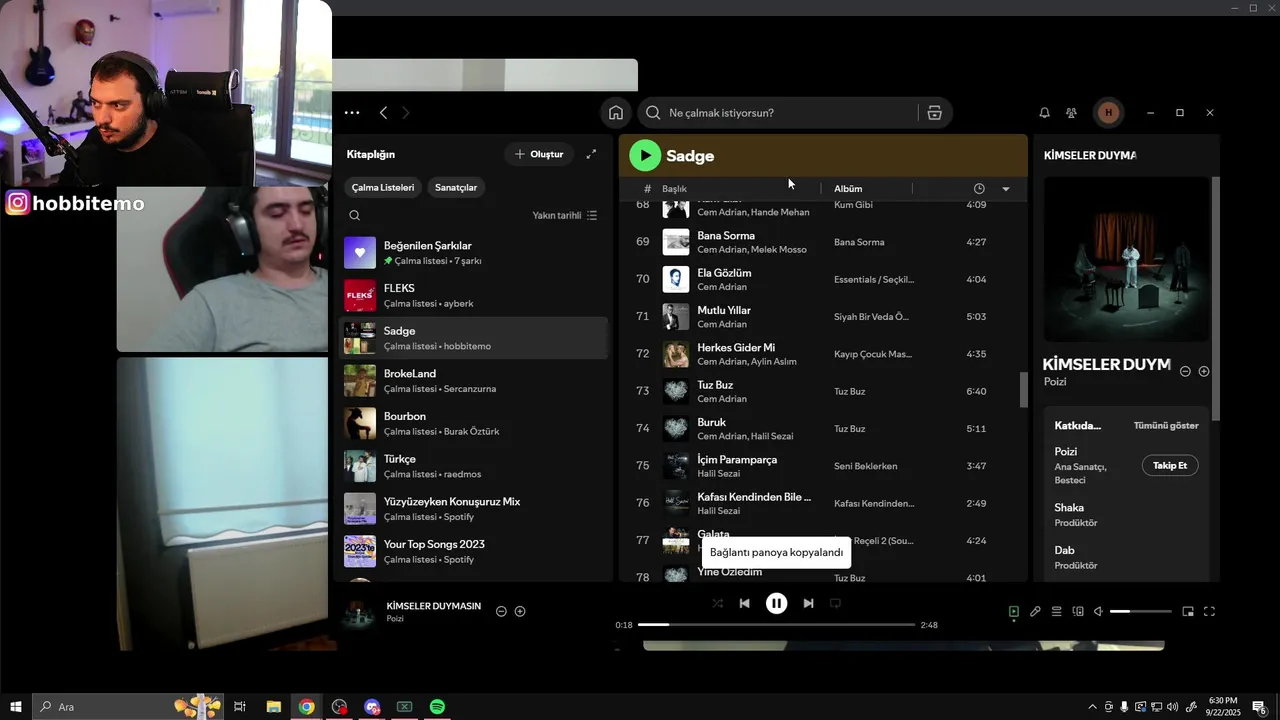Open the Türkçe playlist

(x=473, y=466)
